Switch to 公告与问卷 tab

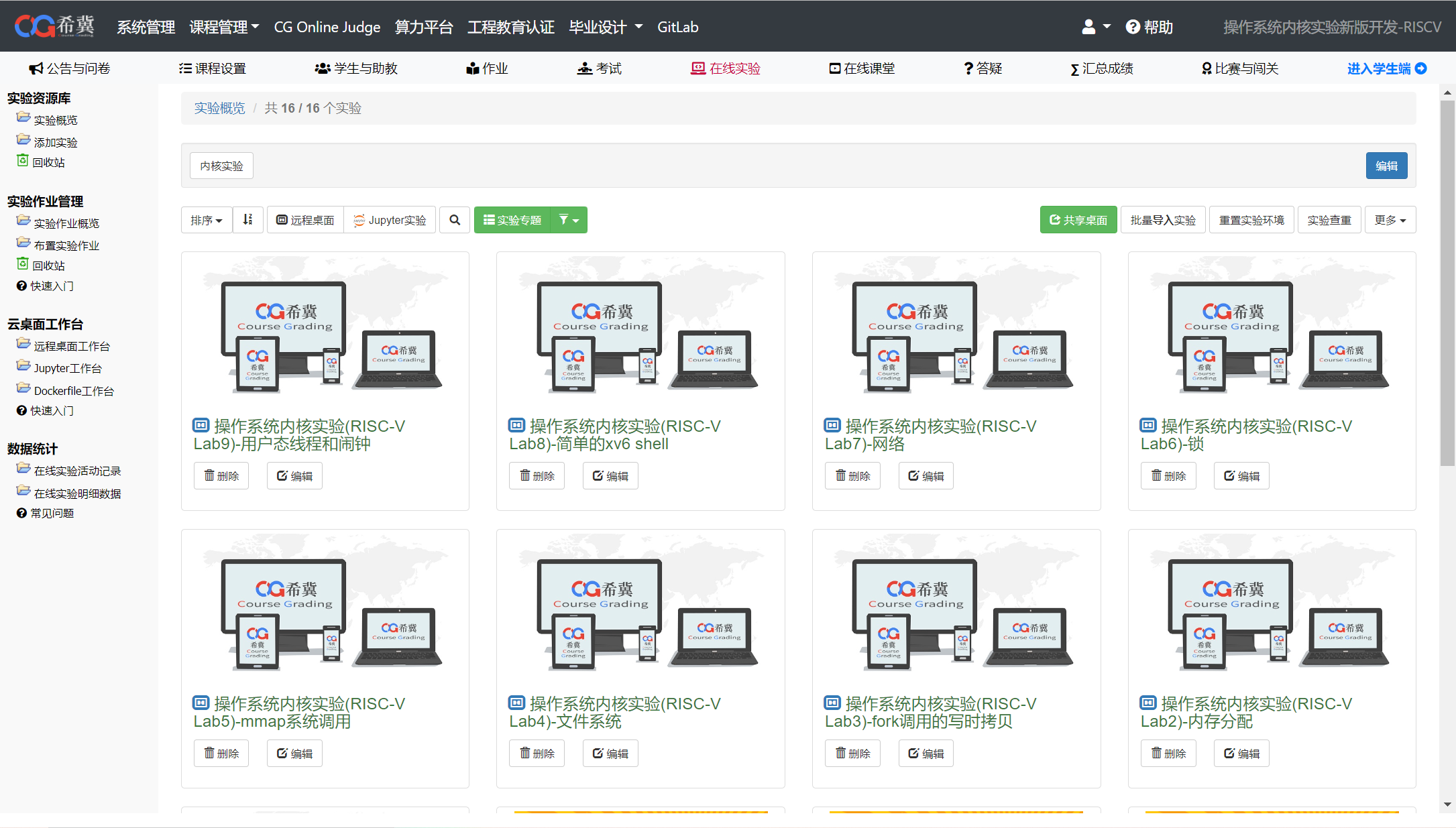tap(70, 68)
